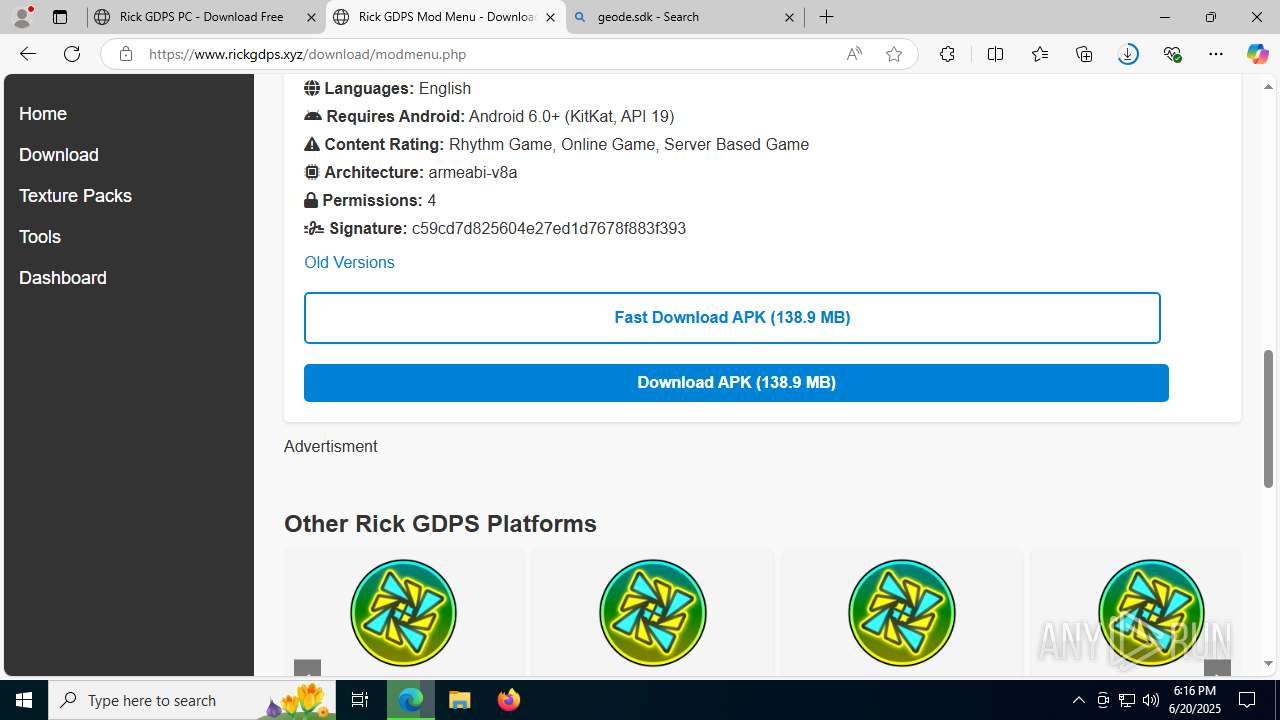1280x720 pixels.
Task: Open Tab actions menu icon
Action: click(60, 17)
